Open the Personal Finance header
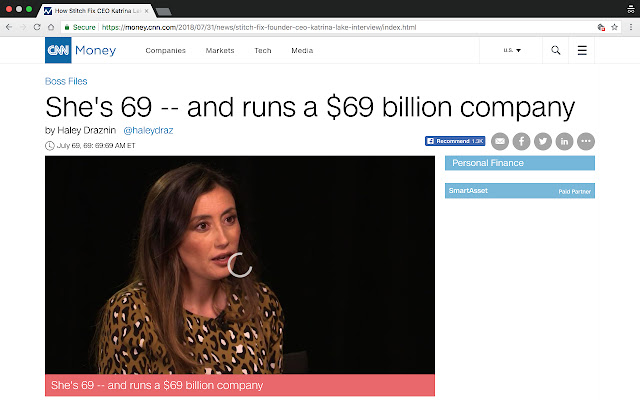 point(520,163)
